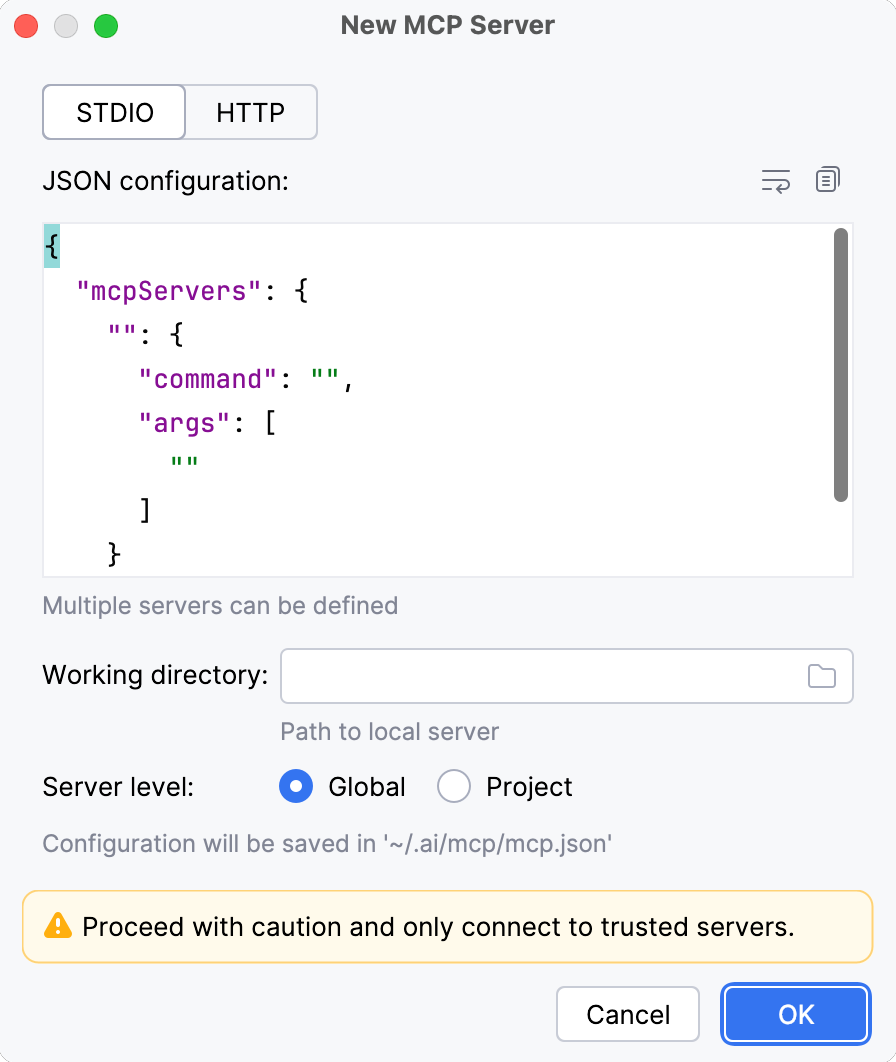Open the folder browser for working directory
Viewport: 896px width, 1062px height.
pyautogui.click(x=822, y=676)
